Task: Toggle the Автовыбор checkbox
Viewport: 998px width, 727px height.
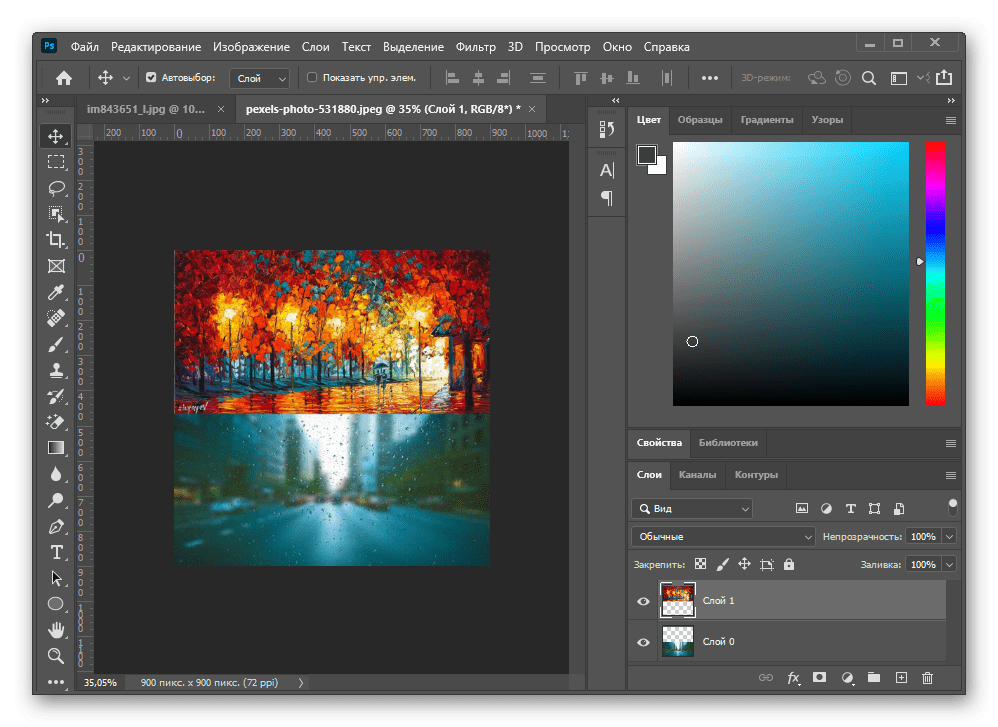Action: point(151,78)
